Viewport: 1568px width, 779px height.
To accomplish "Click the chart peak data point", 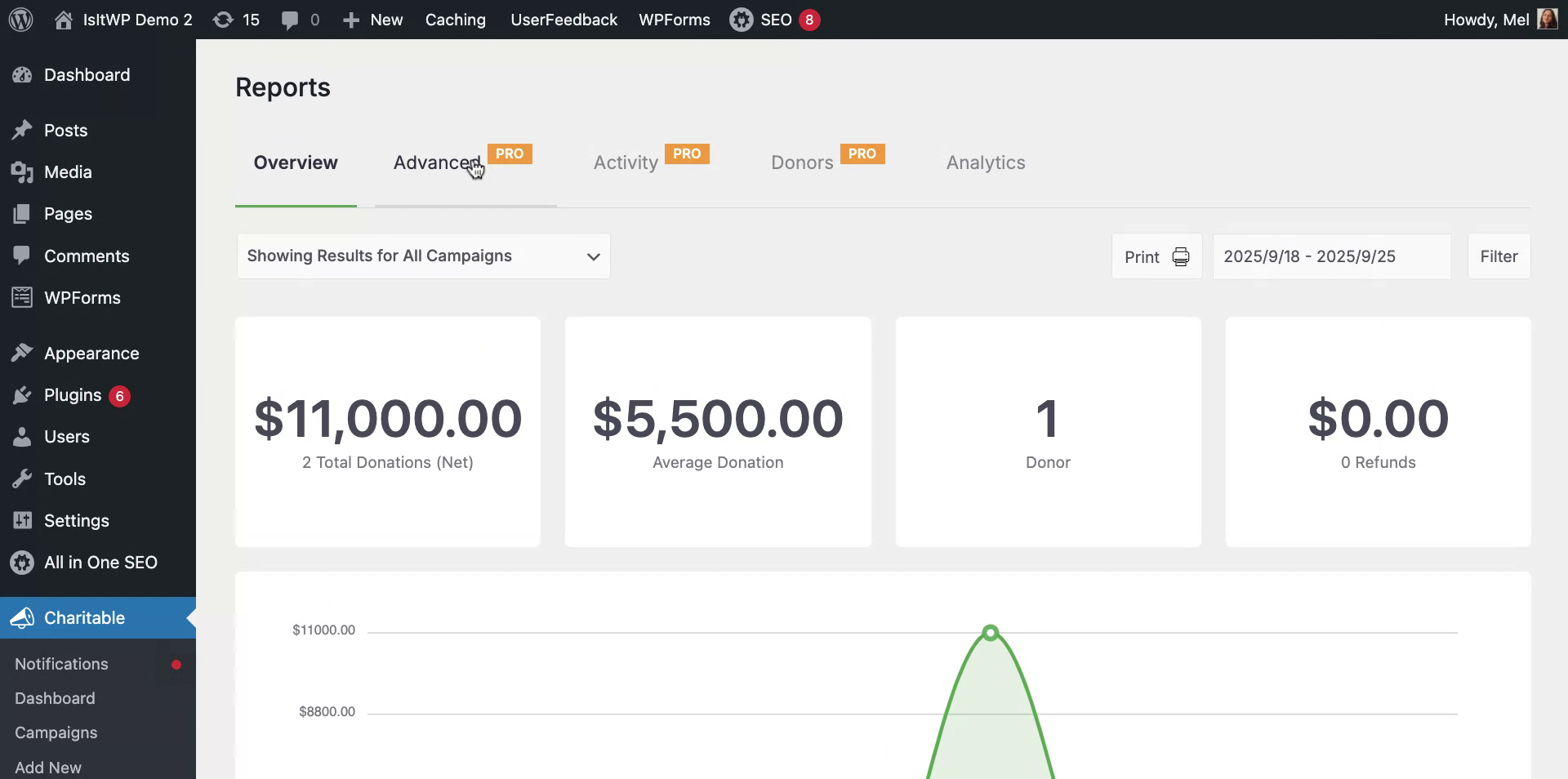I will pos(991,633).
